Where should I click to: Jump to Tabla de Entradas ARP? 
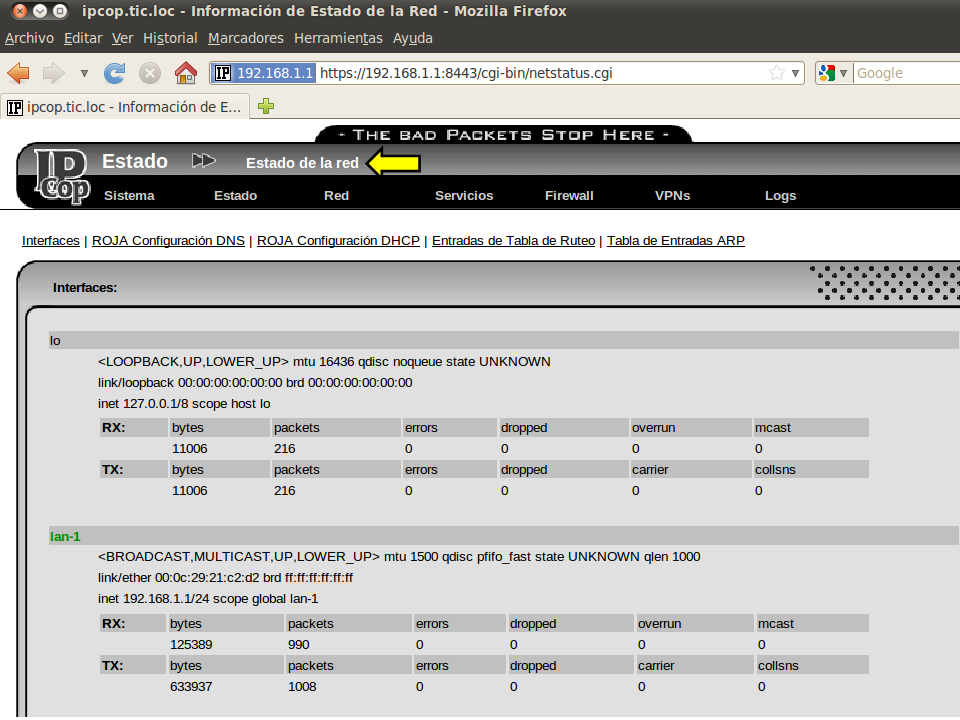675,241
